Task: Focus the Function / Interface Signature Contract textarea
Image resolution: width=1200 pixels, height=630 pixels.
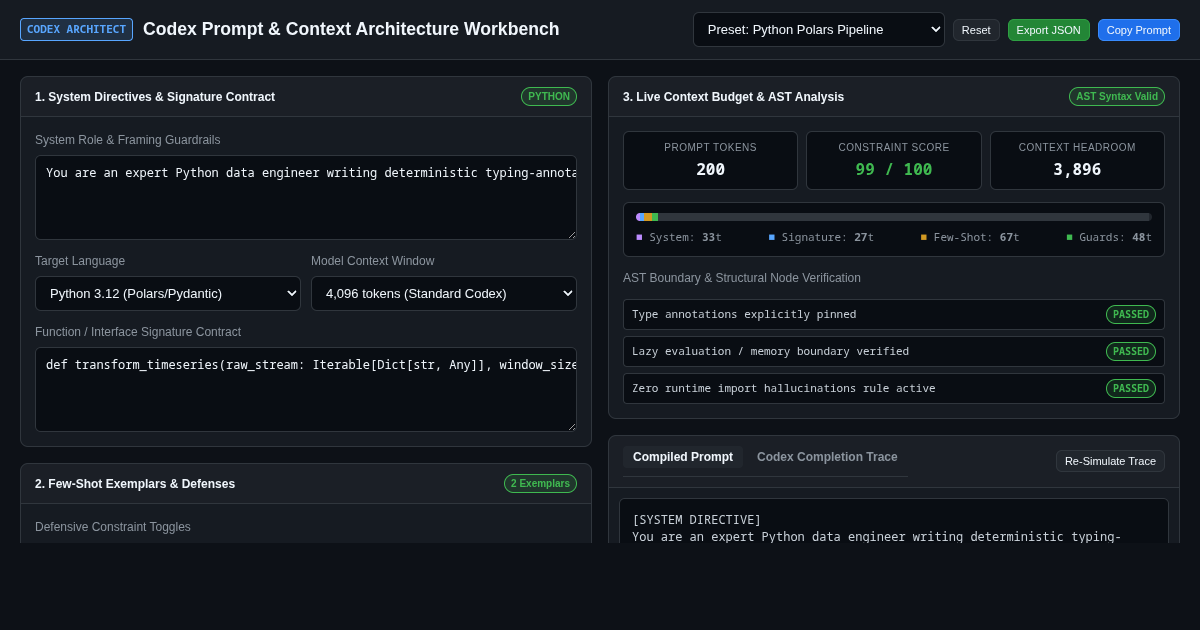Action: click(306, 389)
